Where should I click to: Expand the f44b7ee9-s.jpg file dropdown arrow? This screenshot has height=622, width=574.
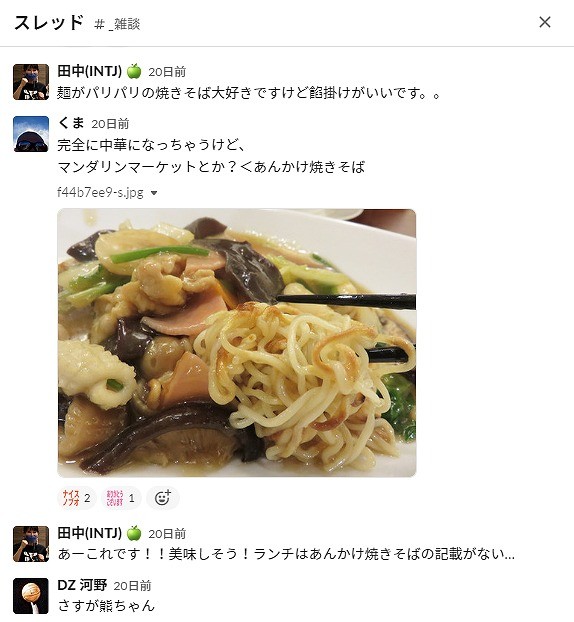click(x=154, y=193)
